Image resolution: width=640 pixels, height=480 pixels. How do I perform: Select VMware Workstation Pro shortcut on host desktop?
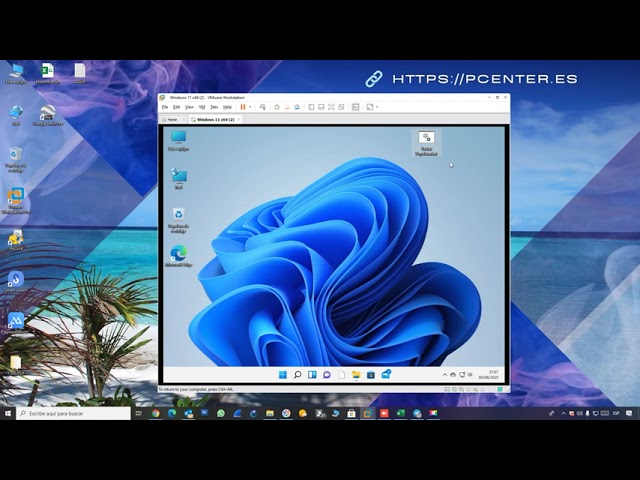(x=16, y=200)
